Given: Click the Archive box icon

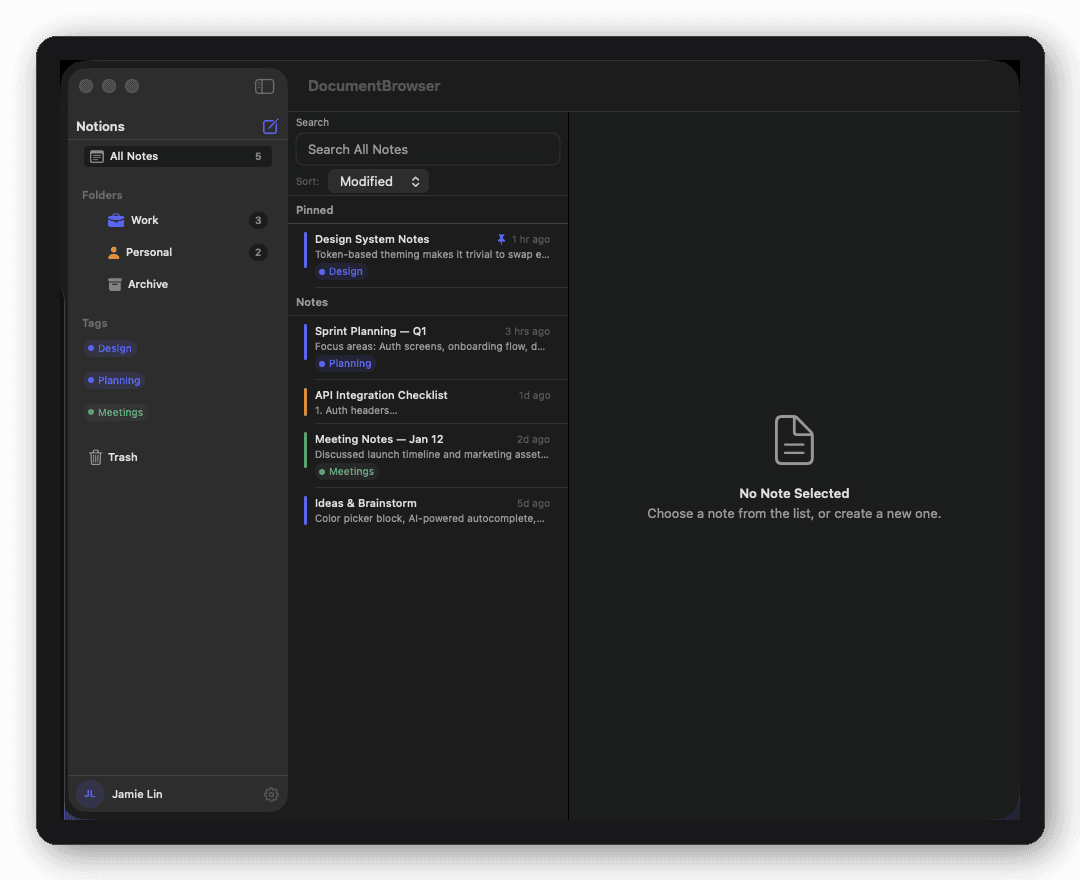Looking at the screenshot, I should 114,284.
